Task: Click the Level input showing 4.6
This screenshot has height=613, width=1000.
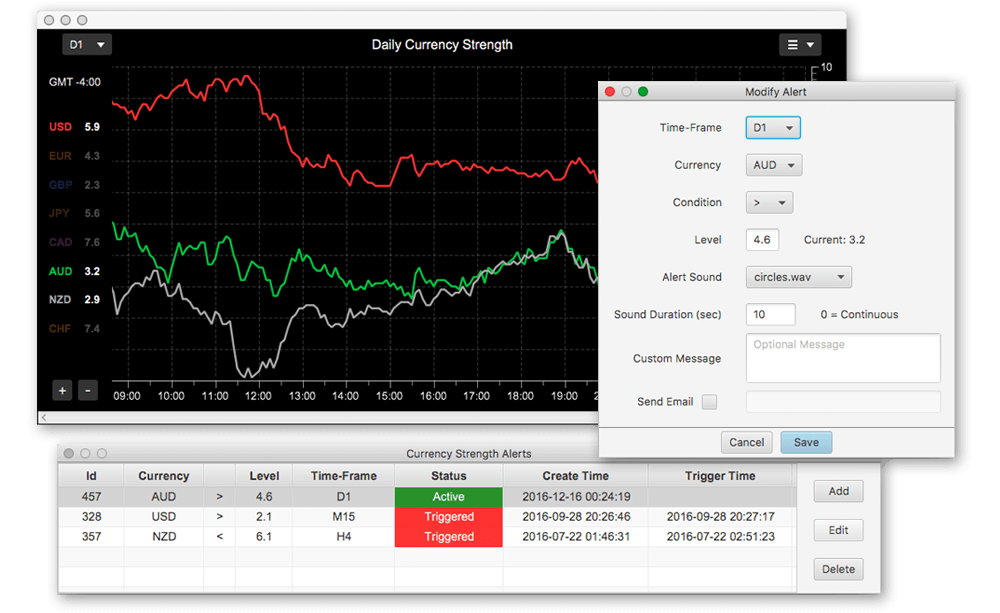Action: click(762, 240)
